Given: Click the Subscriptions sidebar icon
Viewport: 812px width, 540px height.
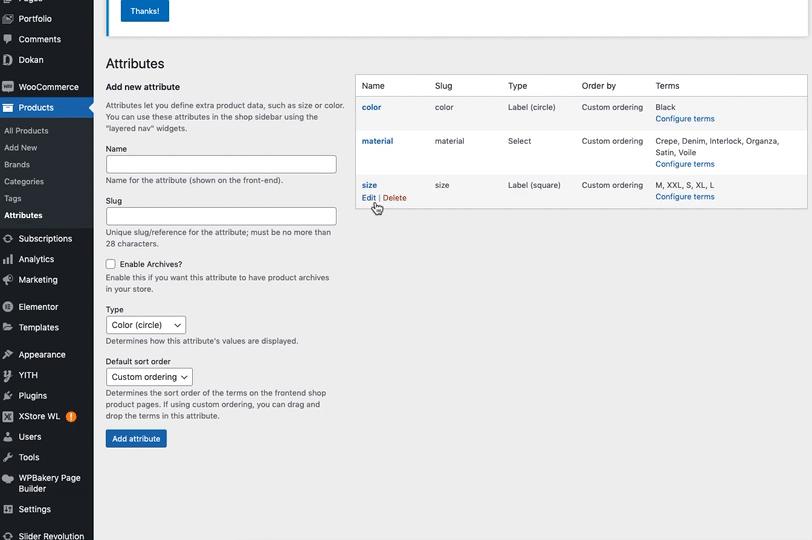Looking at the screenshot, I should click(x=8, y=239).
